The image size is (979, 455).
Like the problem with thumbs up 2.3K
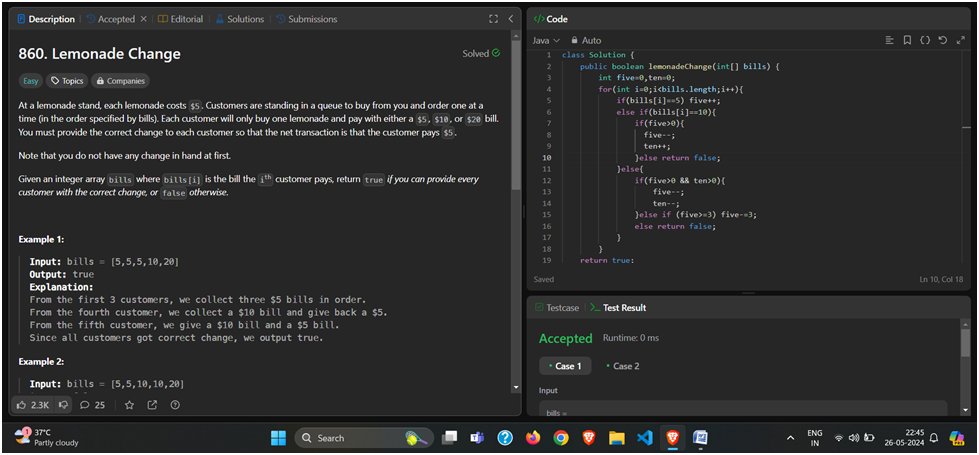(33, 405)
